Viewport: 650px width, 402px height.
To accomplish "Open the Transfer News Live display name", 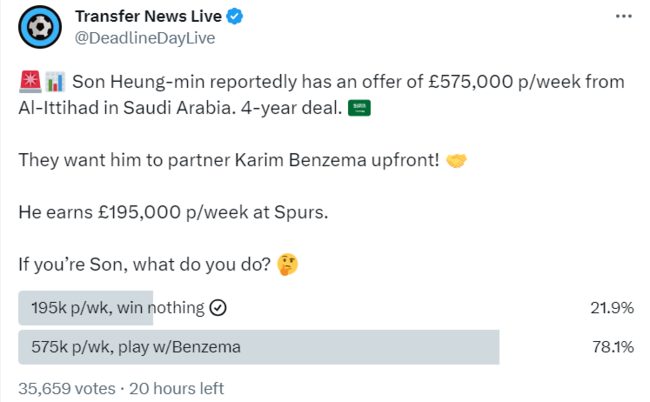I will pos(135,18).
